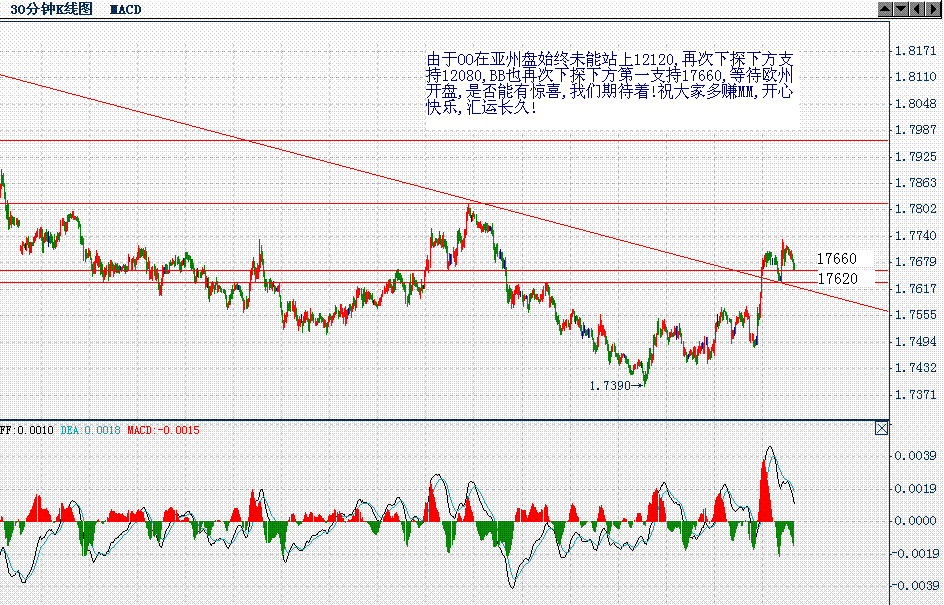The height and width of the screenshot is (605, 944).
Task: Click the 1.7863 price axis label
Action: click(x=915, y=182)
